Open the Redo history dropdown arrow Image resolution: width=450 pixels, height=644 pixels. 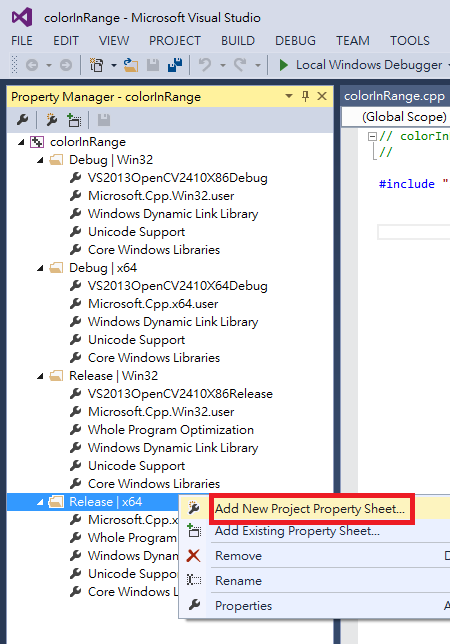[258, 65]
